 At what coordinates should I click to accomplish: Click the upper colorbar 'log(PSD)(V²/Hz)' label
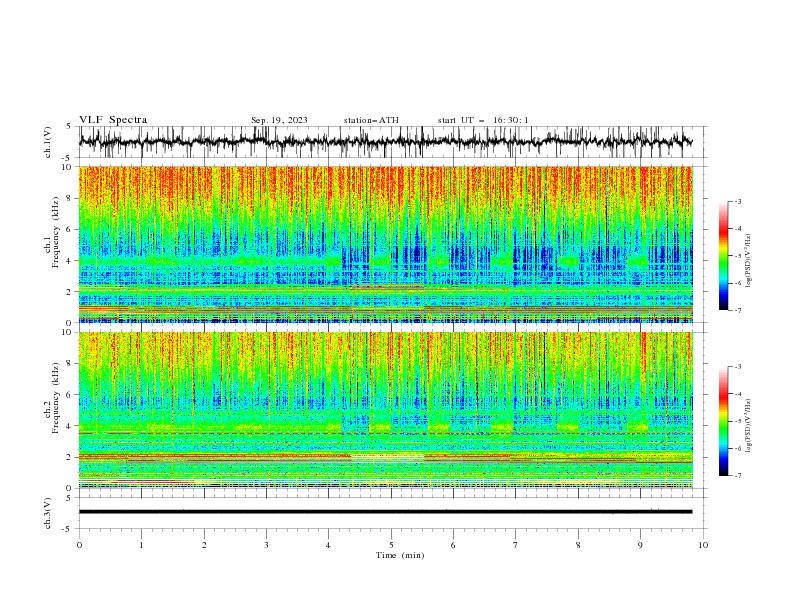tap(749, 261)
